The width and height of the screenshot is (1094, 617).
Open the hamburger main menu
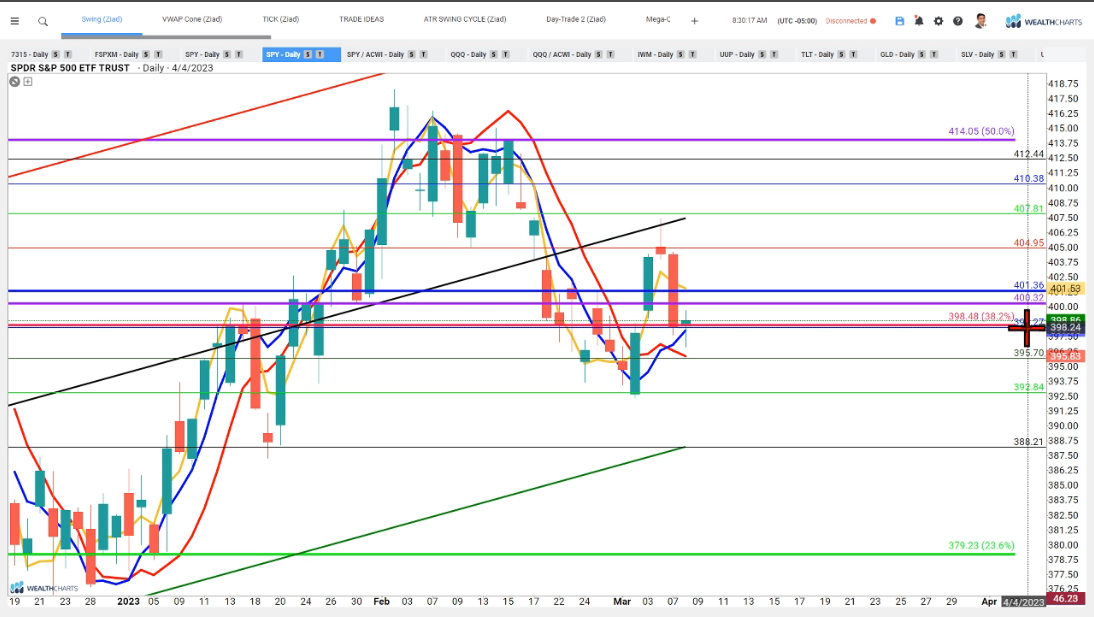(15, 22)
